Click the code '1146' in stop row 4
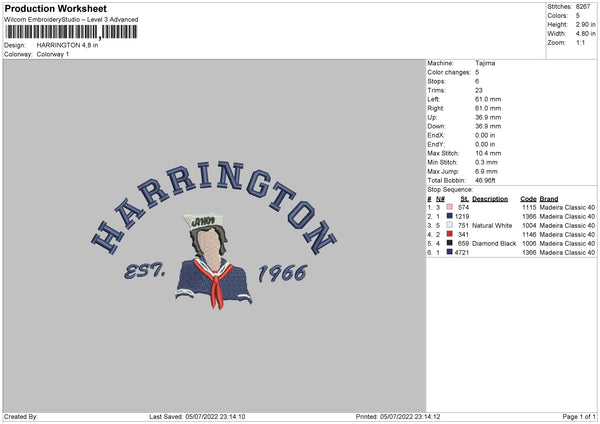 [529, 235]
